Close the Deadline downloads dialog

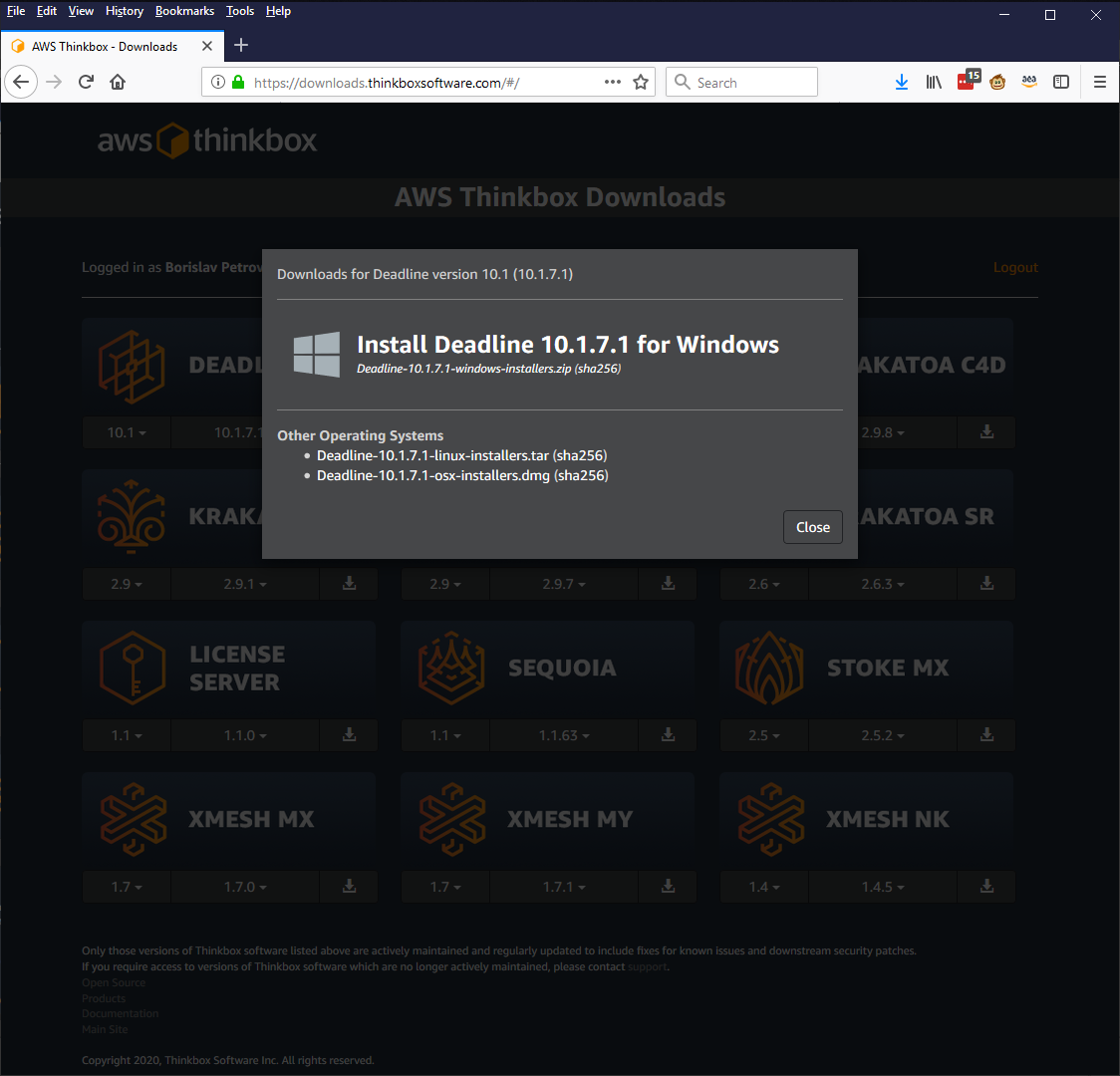point(812,527)
